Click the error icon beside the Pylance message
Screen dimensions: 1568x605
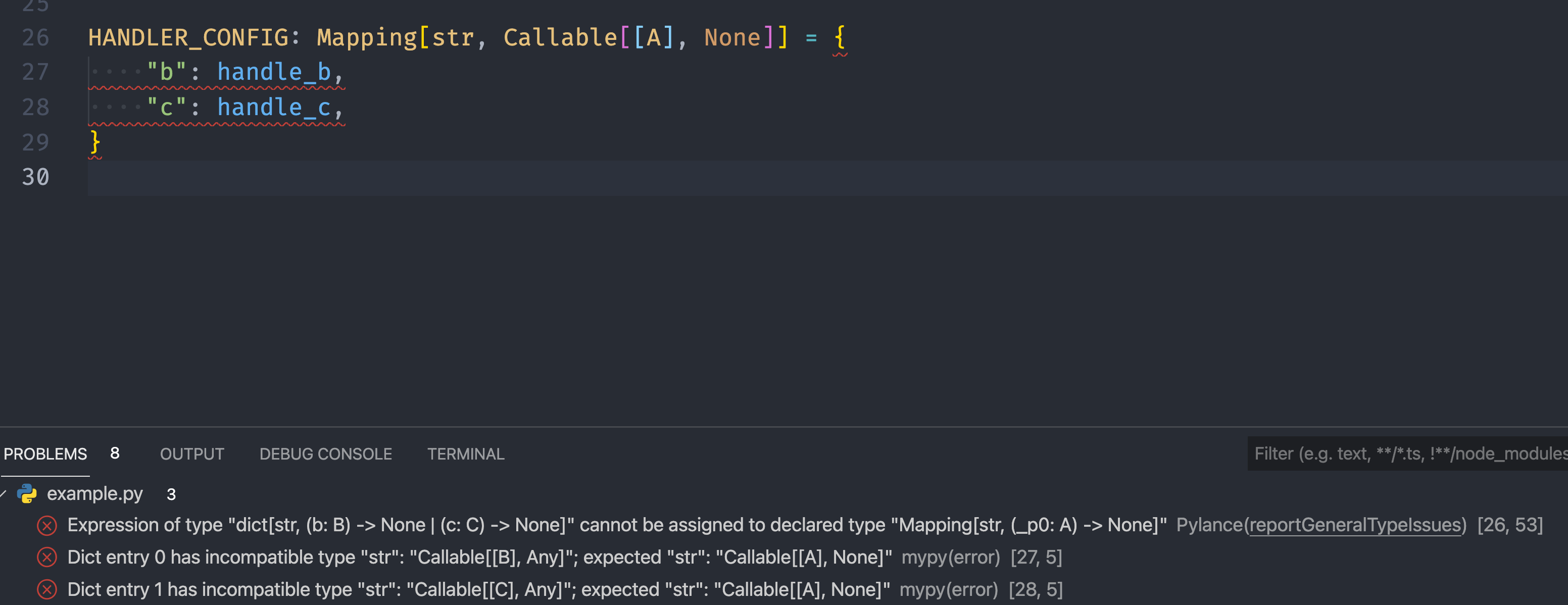47,525
